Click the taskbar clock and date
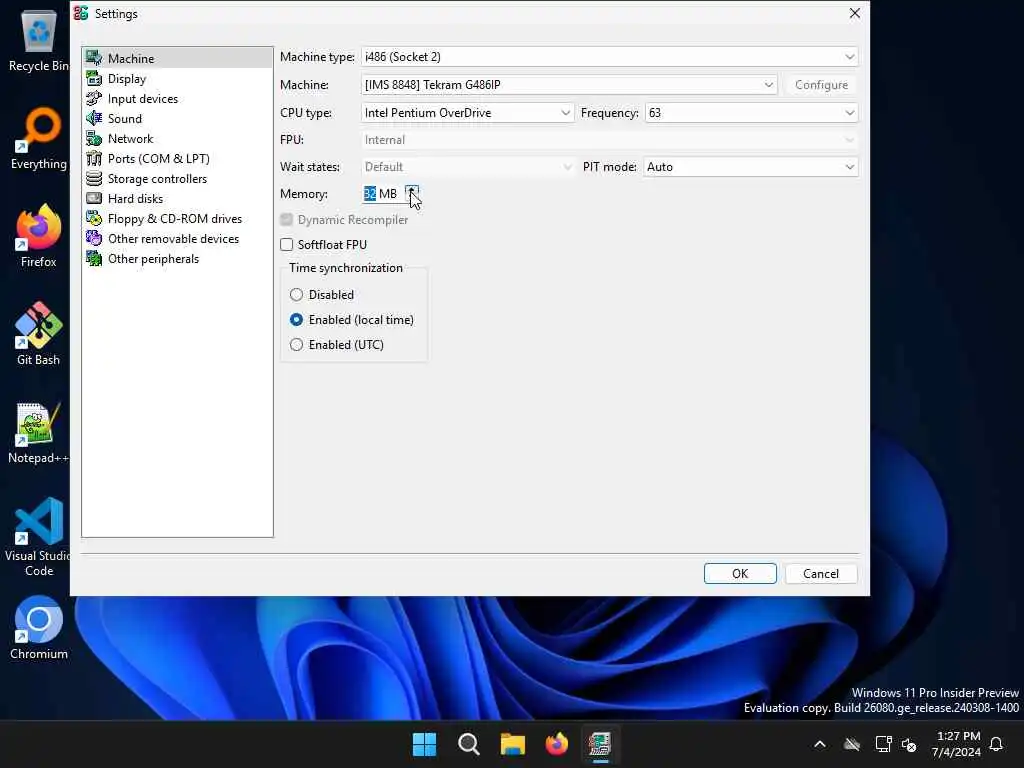The image size is (1024, 768). pyautogui.click(x=957, y=744)
